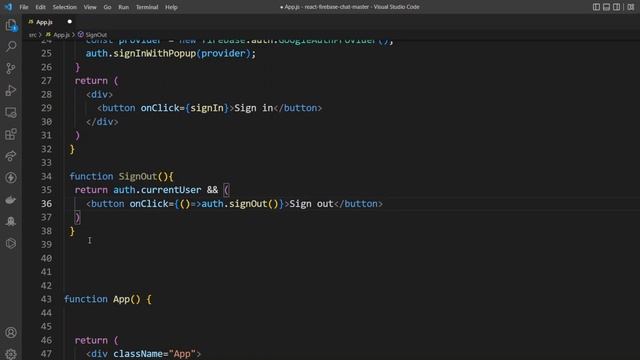This screenshot has width=640, height=360.
Task: Open the Source Control view
Action: pyautogui.click(x=11, y=68)
